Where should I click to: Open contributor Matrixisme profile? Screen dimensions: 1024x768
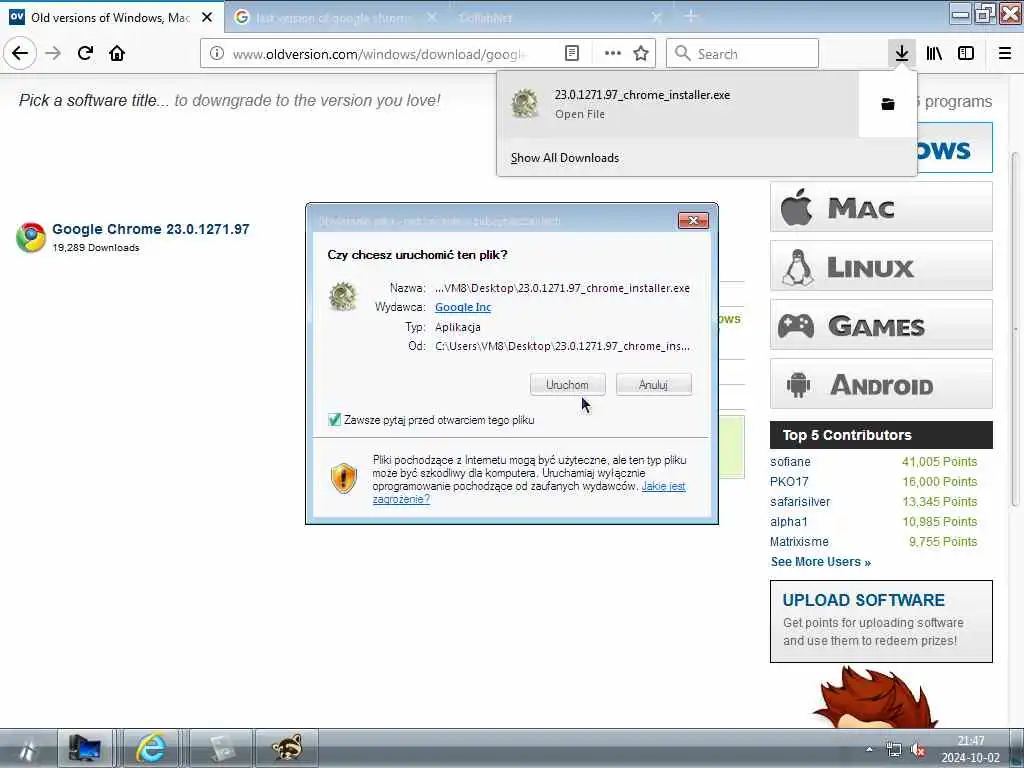tap(799, 541)
